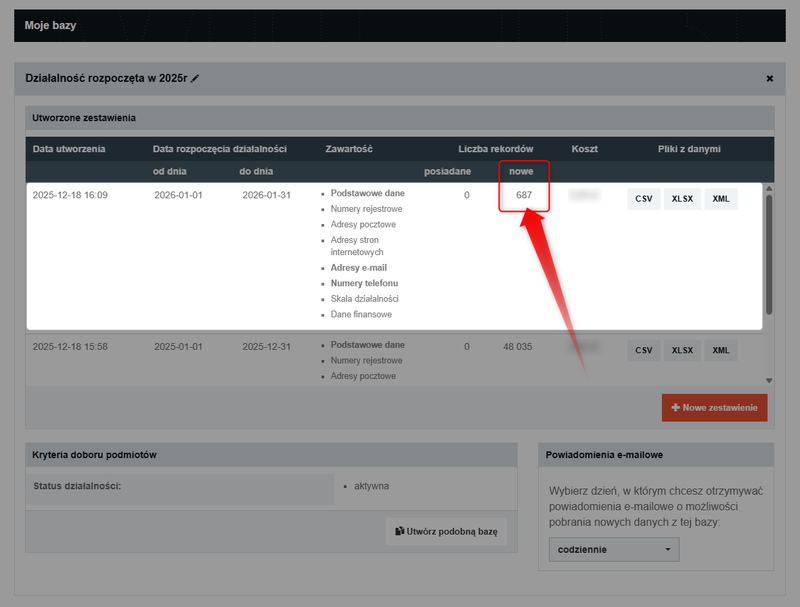Download the XLSX file for the 16:09 zestawienie
The width and height of the screenshot is (800, 607).
681,198
